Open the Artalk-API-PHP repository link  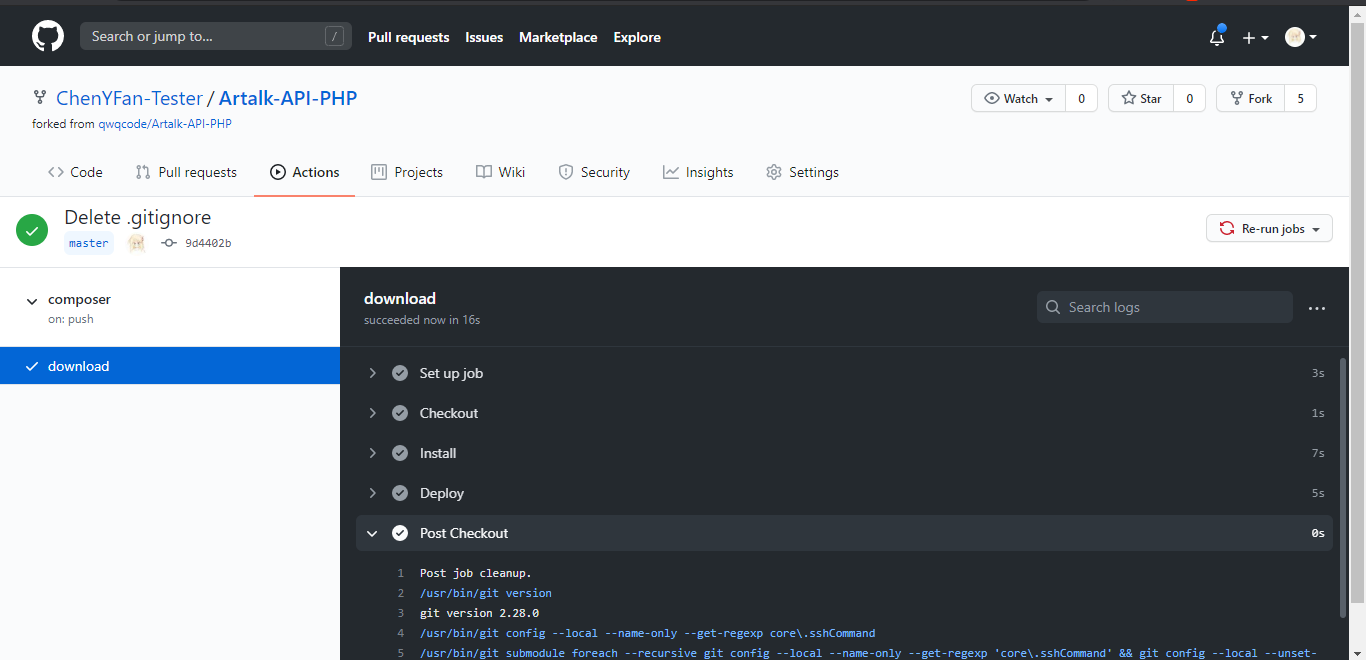pos(288,98)
